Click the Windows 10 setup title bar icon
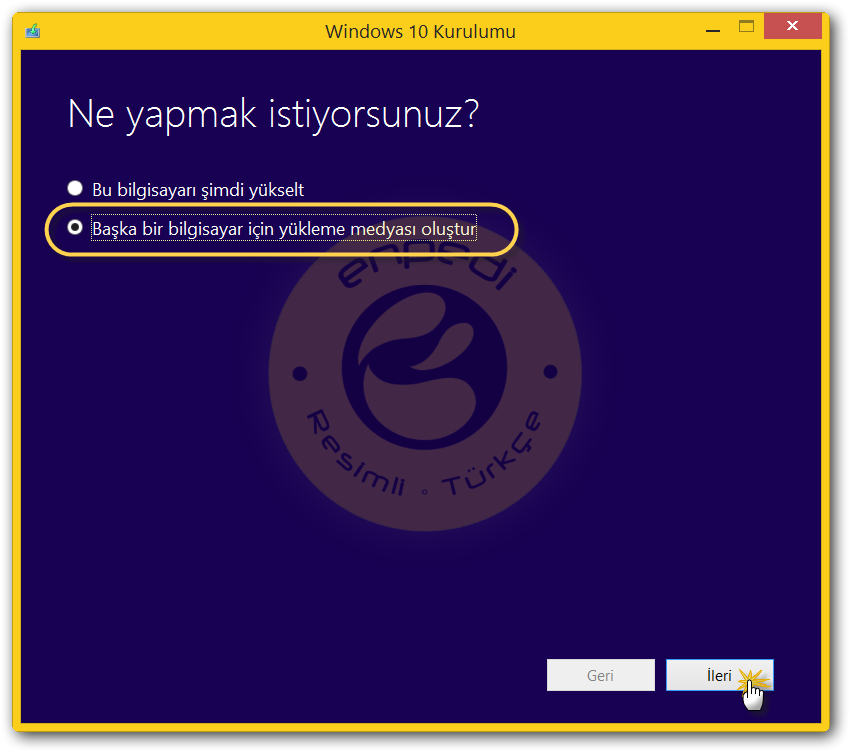 33,31
